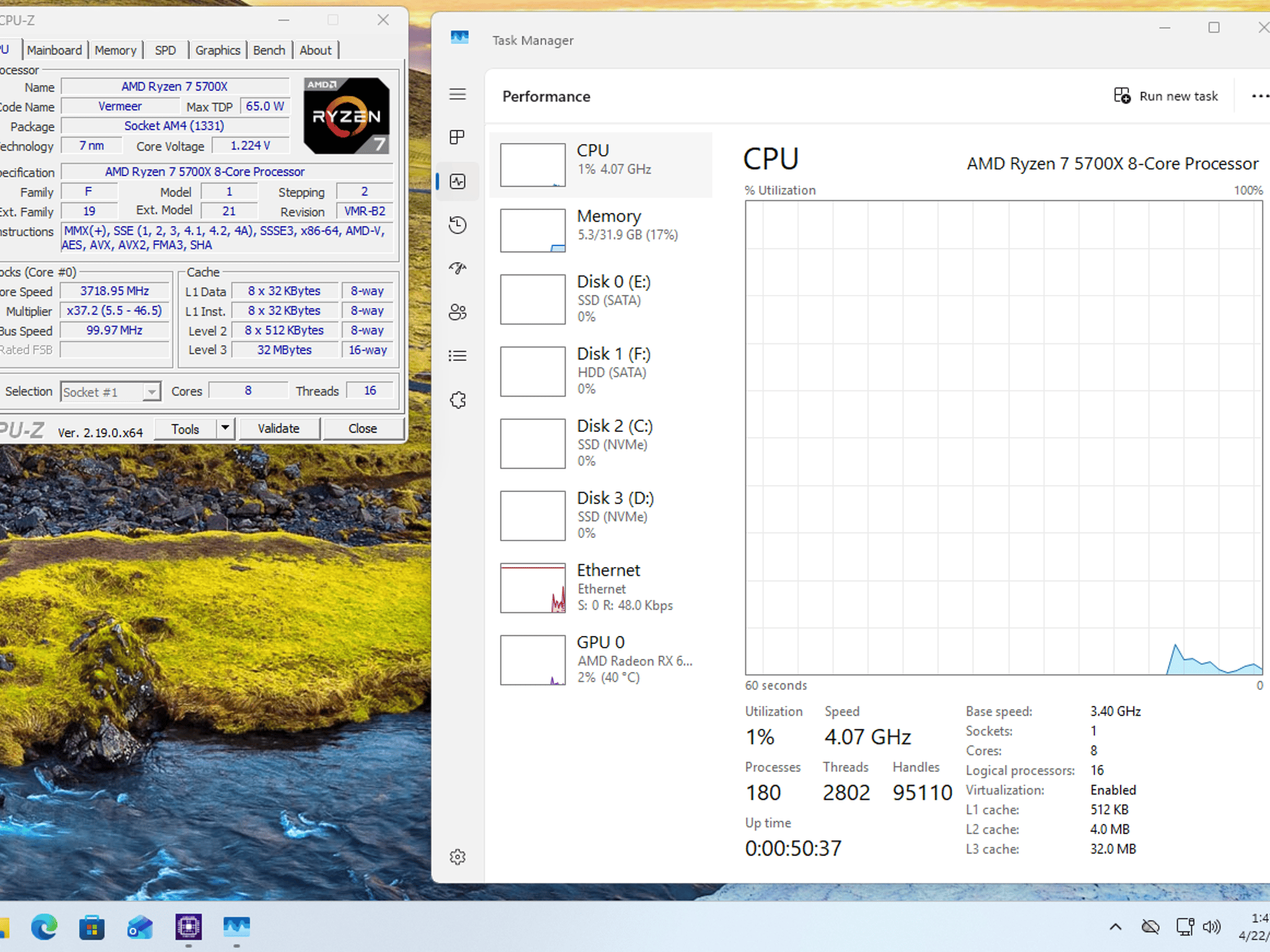Open Task Manager hamburger navigation menu
The image size is (1270, 952).
458,94
